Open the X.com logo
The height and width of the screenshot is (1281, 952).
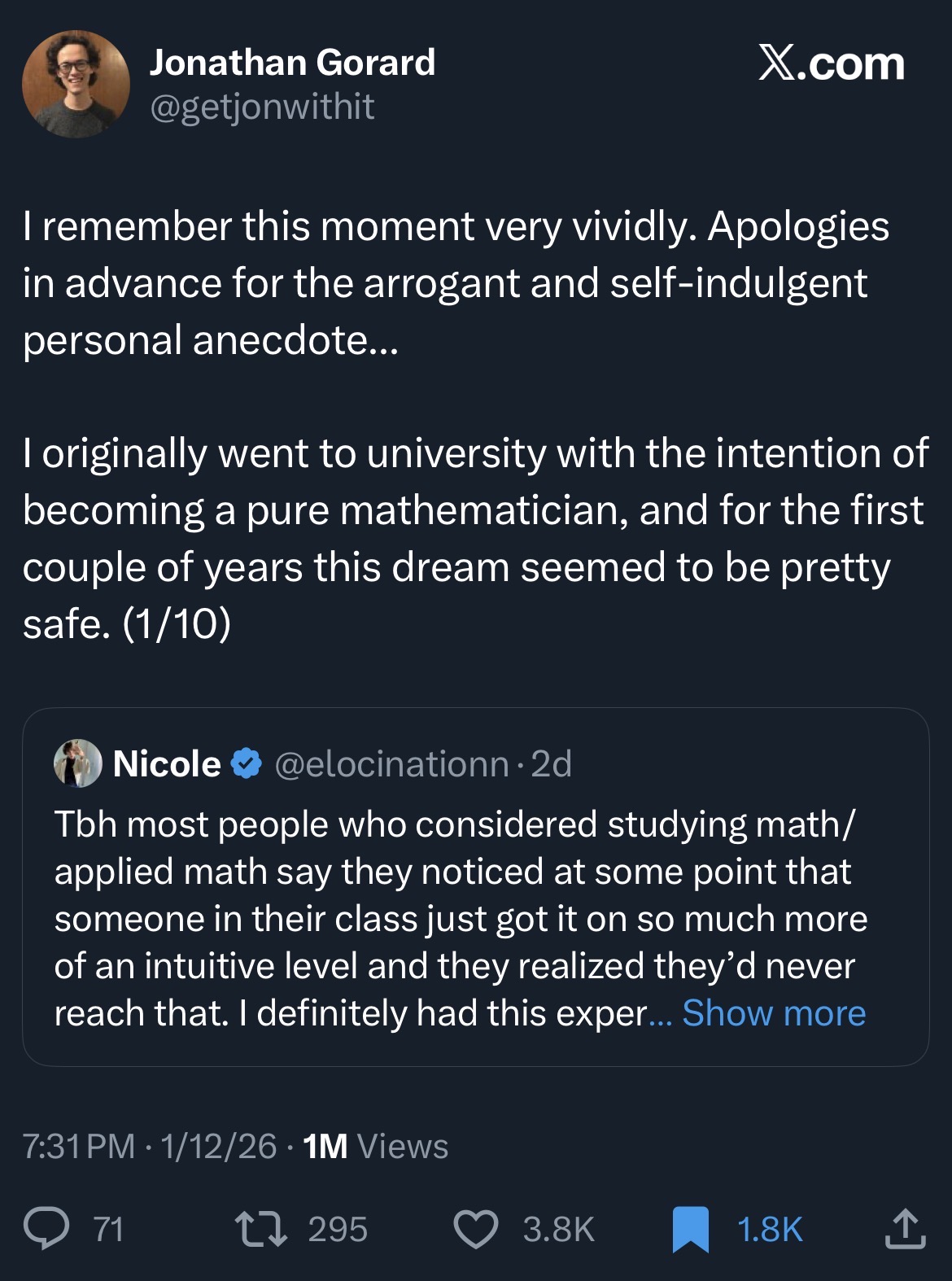831,63
